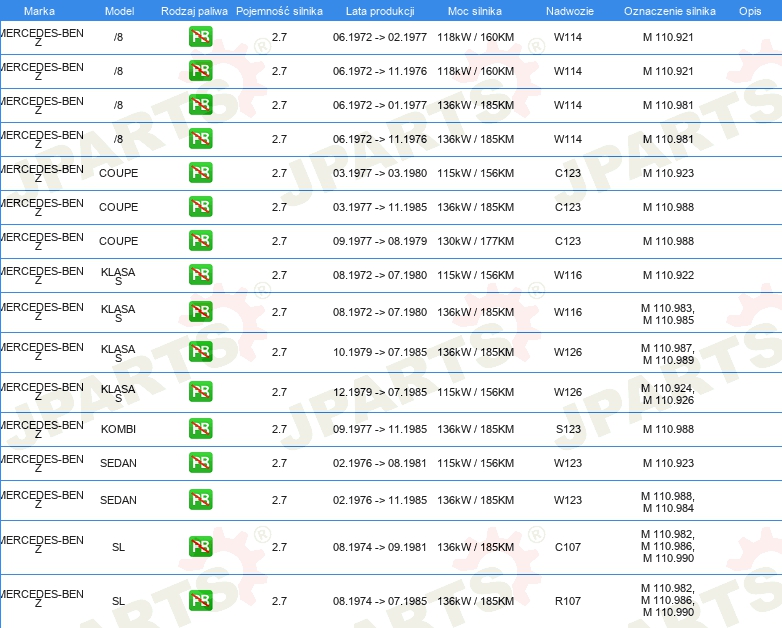Click the KOMBI model cell
The width and height of the screenshot is (782, 628).
click(x=118, y=429)
